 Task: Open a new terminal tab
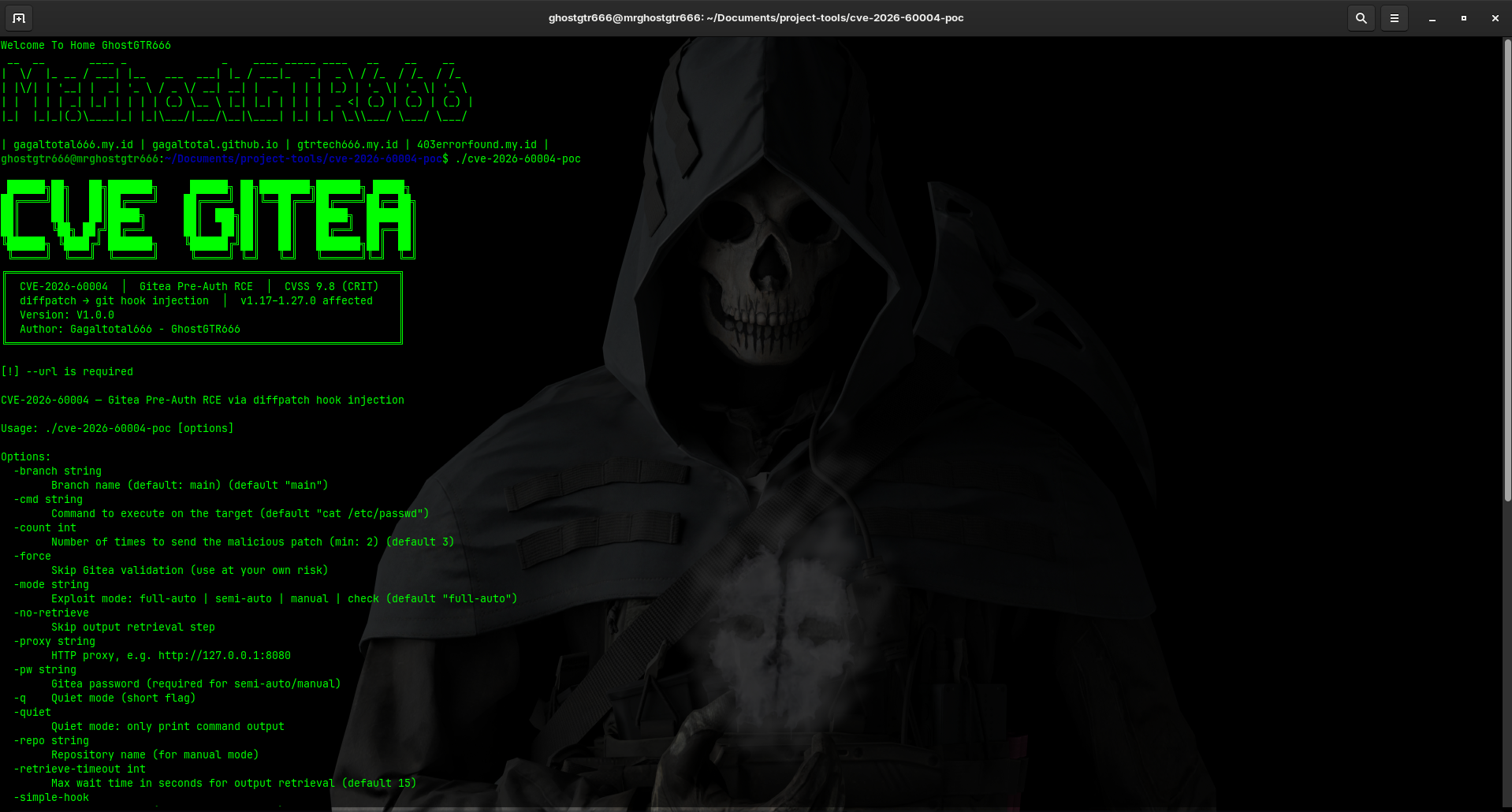[19, 18]
